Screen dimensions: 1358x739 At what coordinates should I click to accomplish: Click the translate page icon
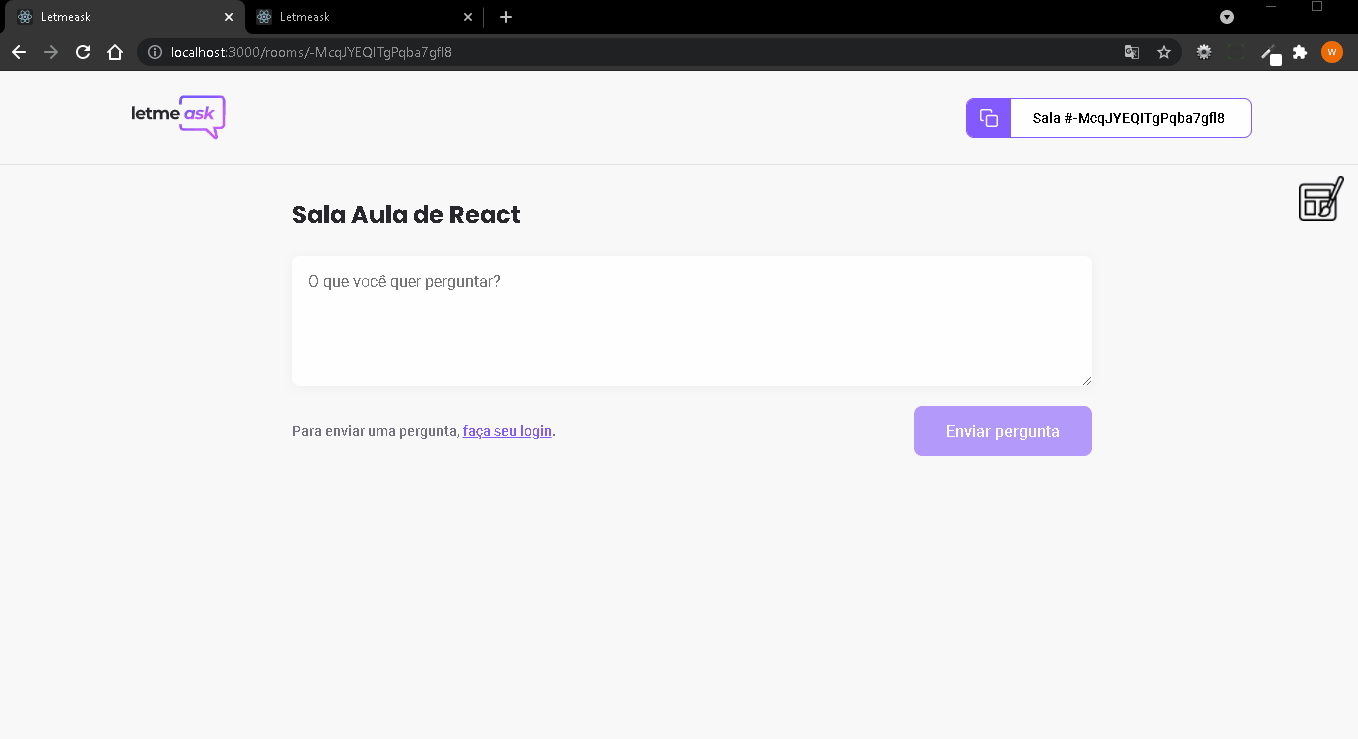(1132, 52)
